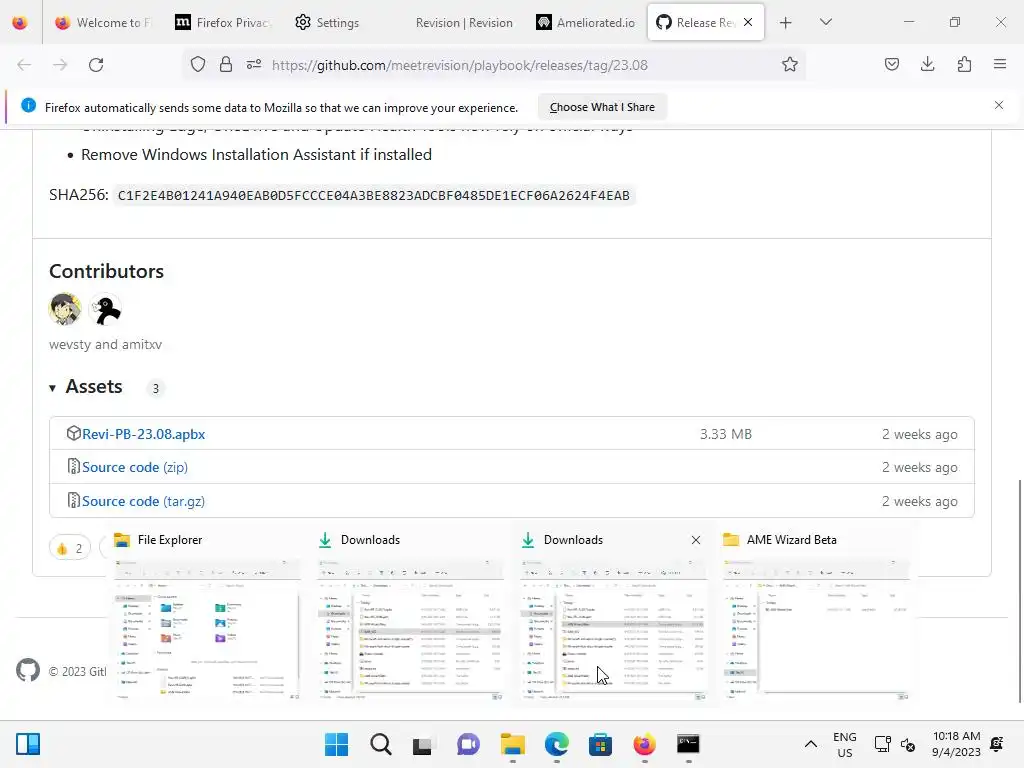Image resolution: width=1024 pixels, height=768 pixels.
Task: Click the site security padlock icon
Action: click(226, 65)
